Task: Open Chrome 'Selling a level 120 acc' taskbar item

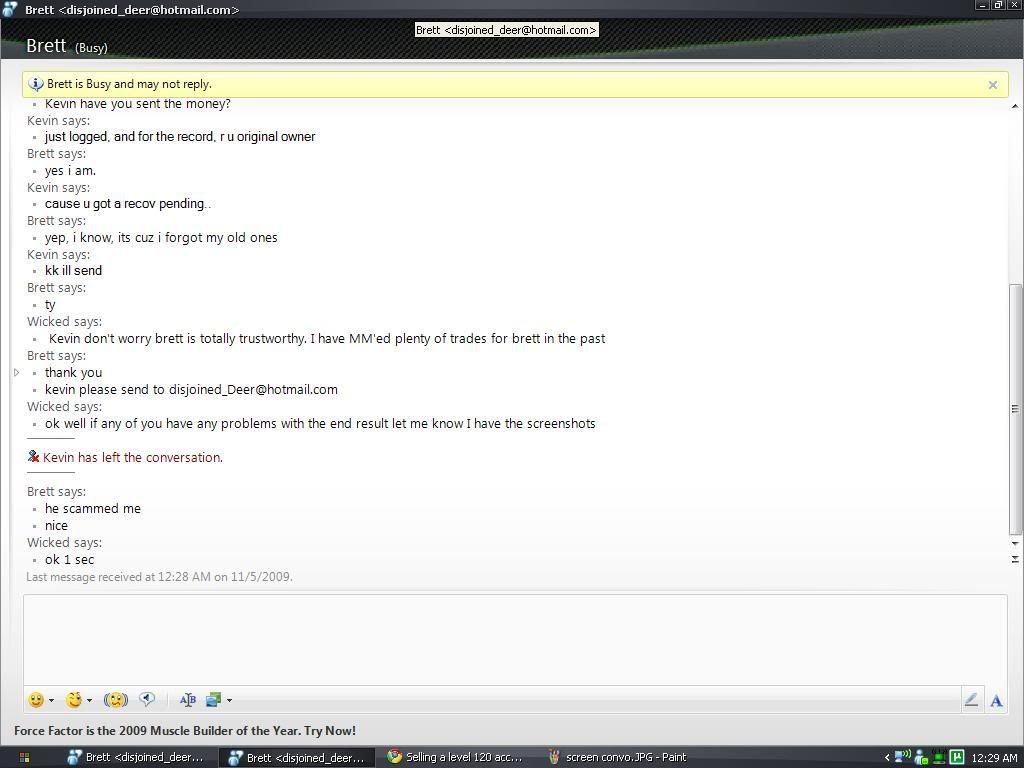Action: point(455,758)
